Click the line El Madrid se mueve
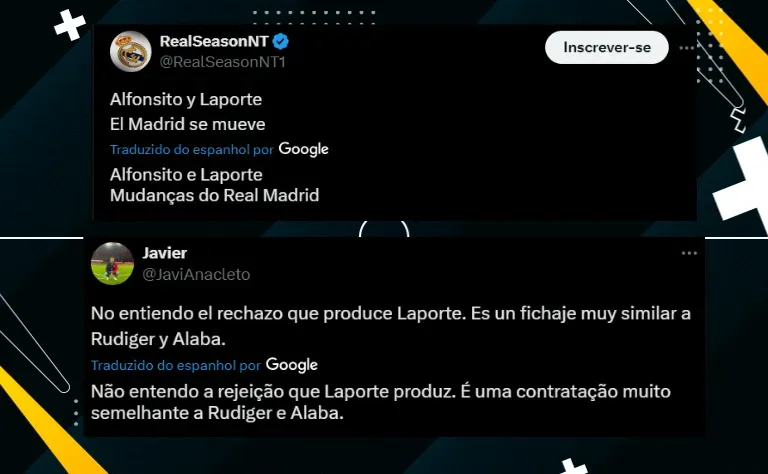Image resolution: width=768 pixels, height=474 pixels. 188,124
